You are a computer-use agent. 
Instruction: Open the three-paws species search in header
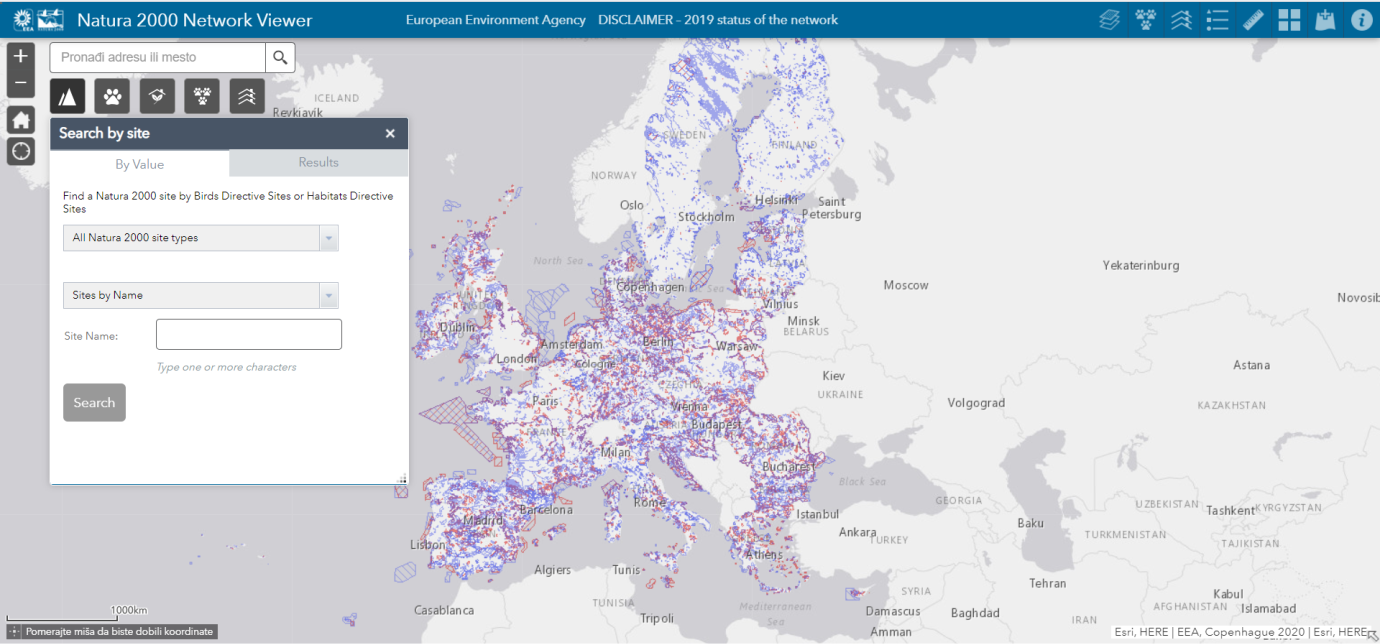point(1146,20)
